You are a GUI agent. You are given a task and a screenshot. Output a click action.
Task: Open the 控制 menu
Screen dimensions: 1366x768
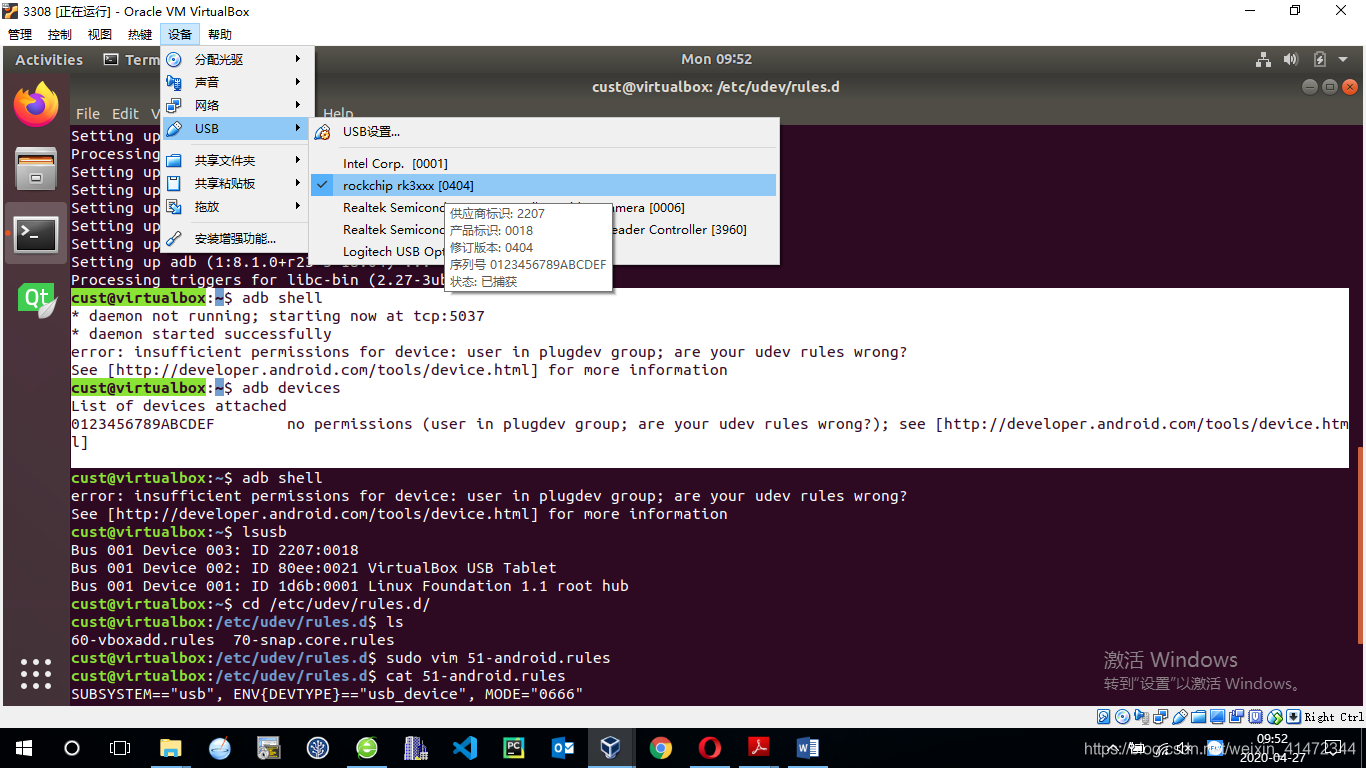click(x=60, y=35)
